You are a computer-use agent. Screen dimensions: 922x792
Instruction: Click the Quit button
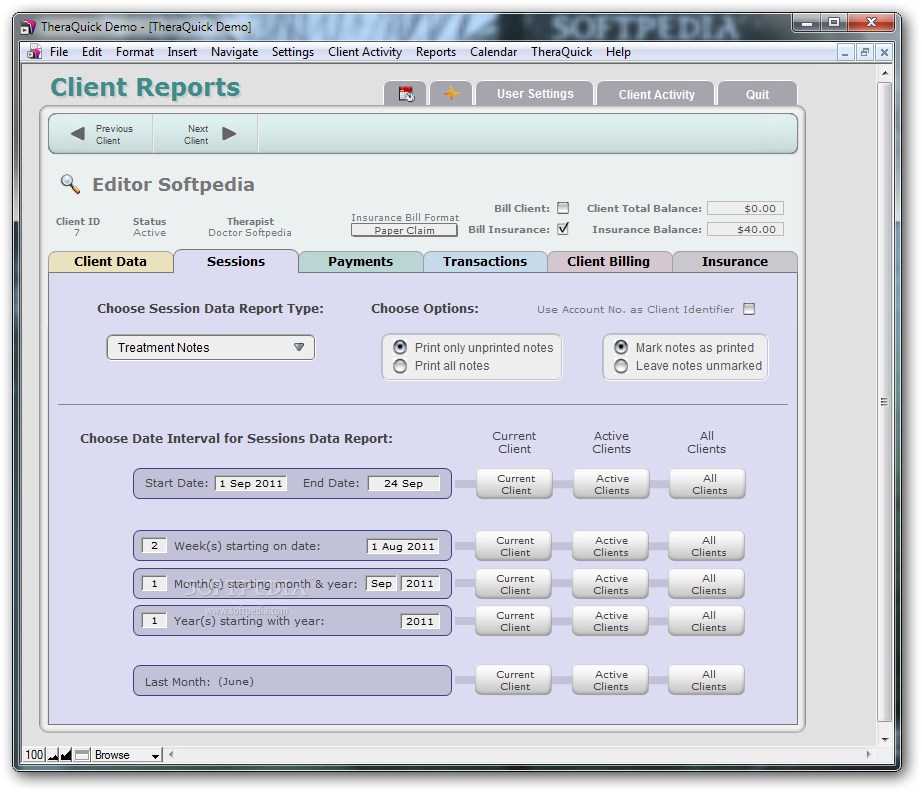[757, 95]
